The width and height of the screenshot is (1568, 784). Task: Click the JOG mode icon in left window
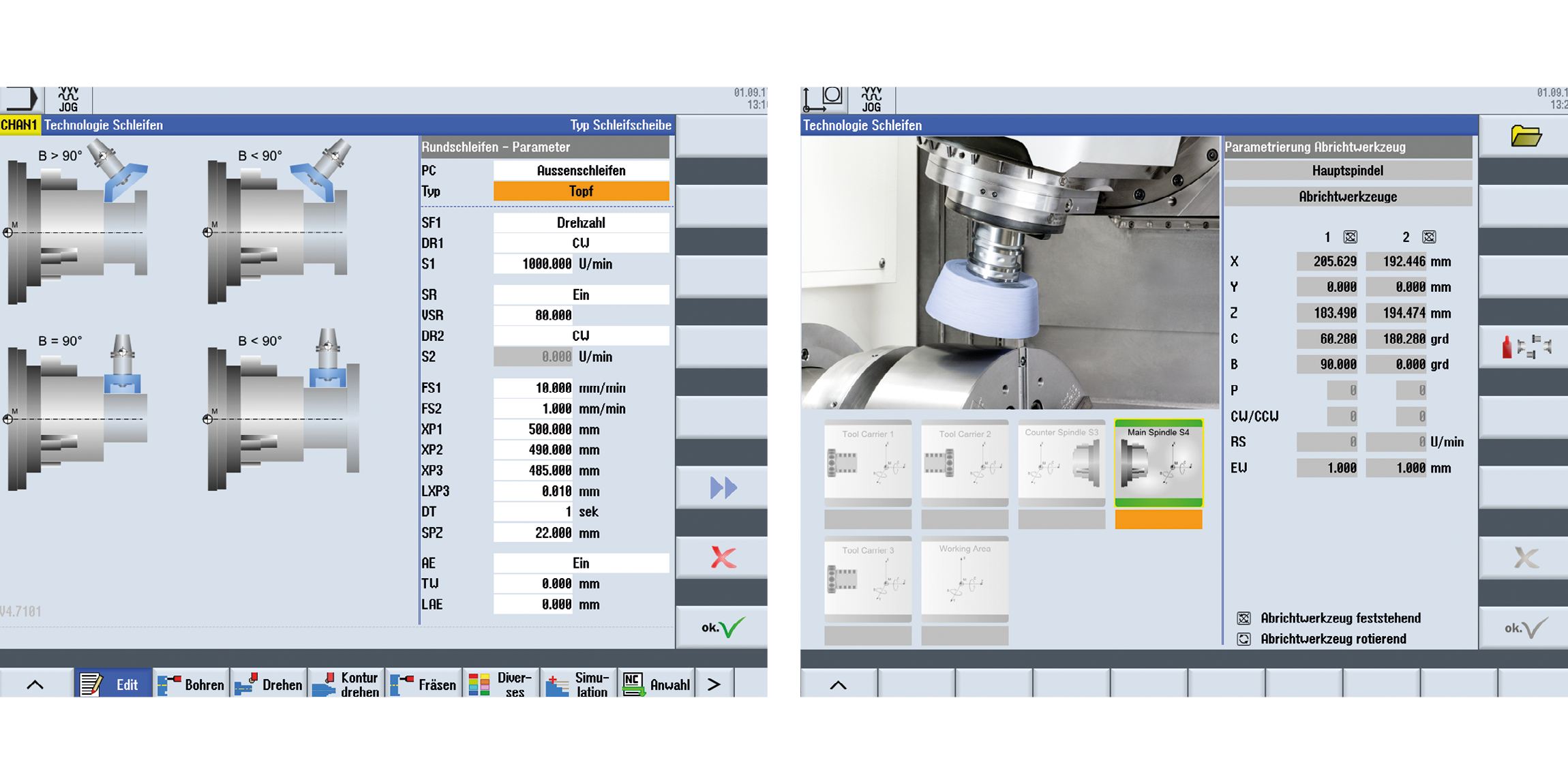pos(68,100)
